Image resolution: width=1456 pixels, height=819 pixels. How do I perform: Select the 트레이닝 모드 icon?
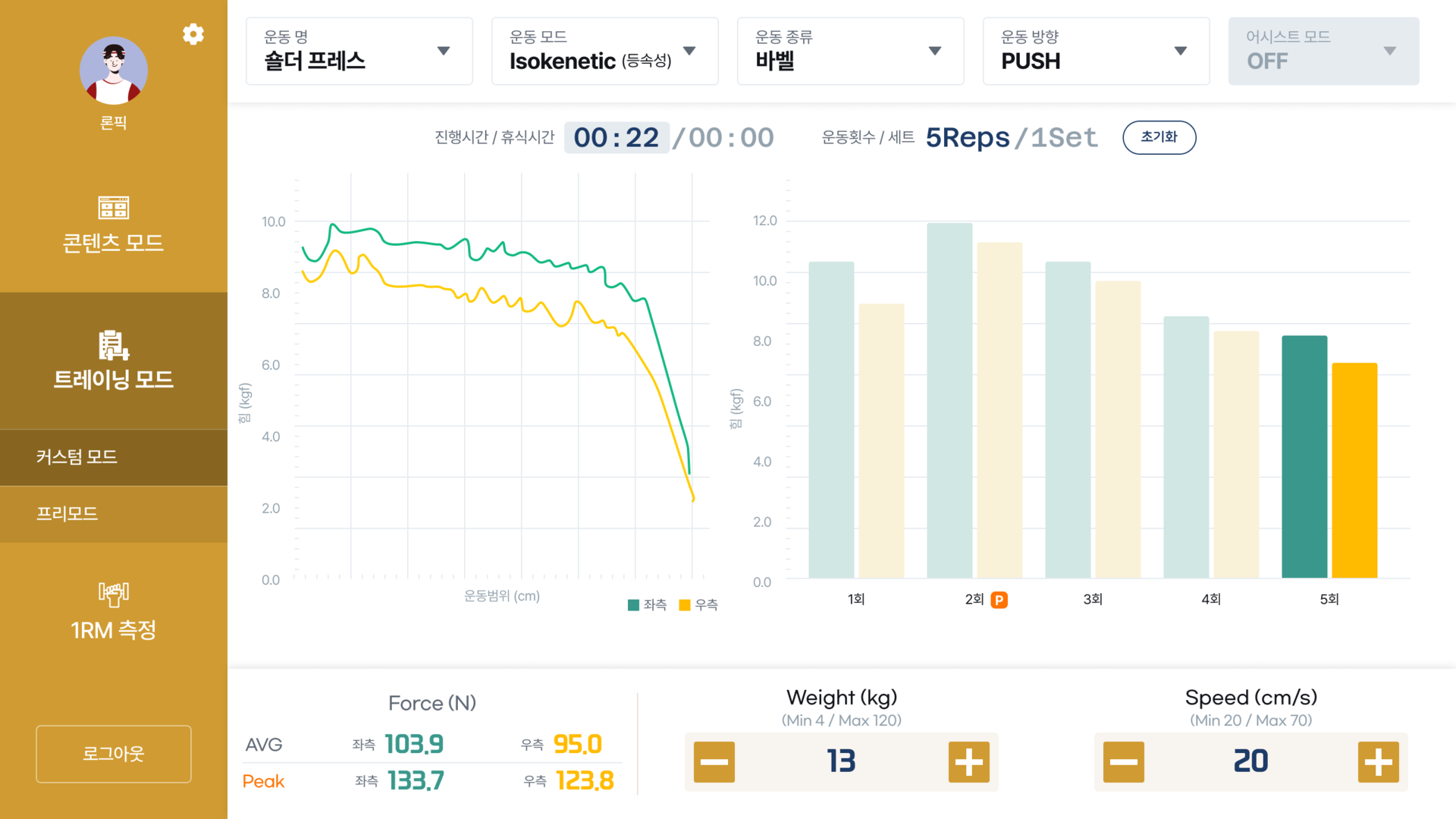114,345
